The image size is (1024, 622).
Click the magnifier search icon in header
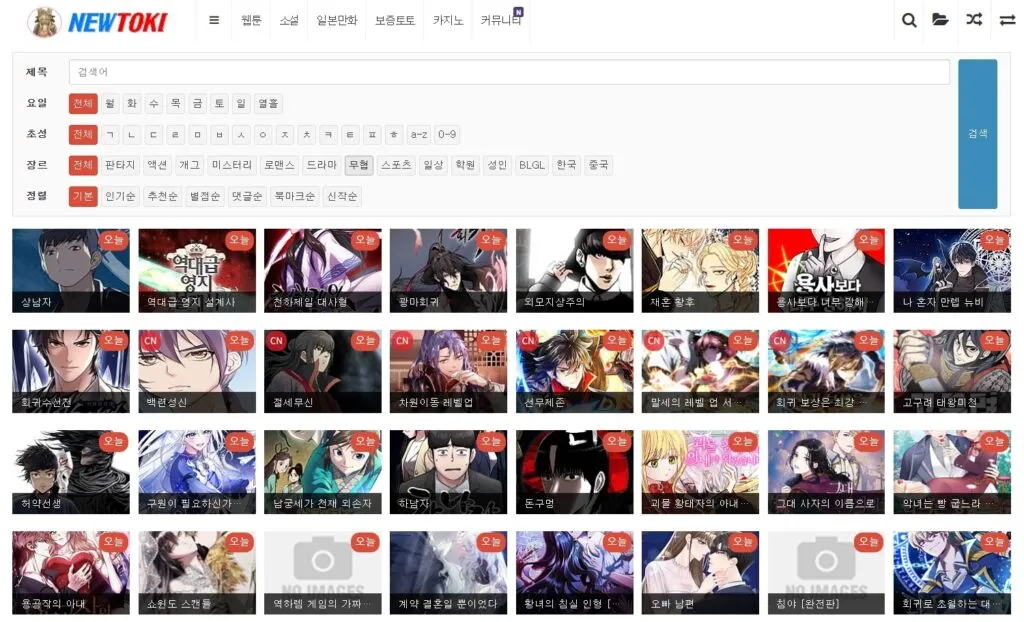coord(909,20)
